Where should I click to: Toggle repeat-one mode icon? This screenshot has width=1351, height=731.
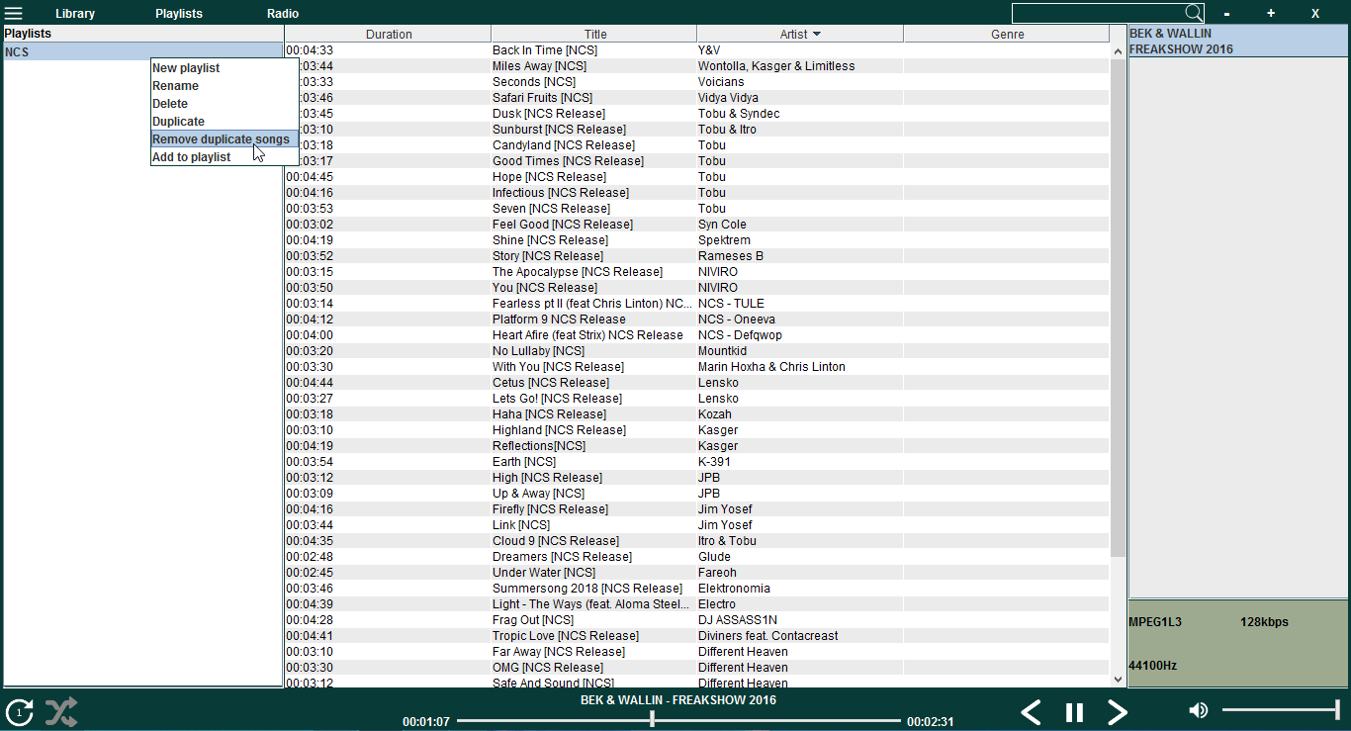[x=19, y=713]
